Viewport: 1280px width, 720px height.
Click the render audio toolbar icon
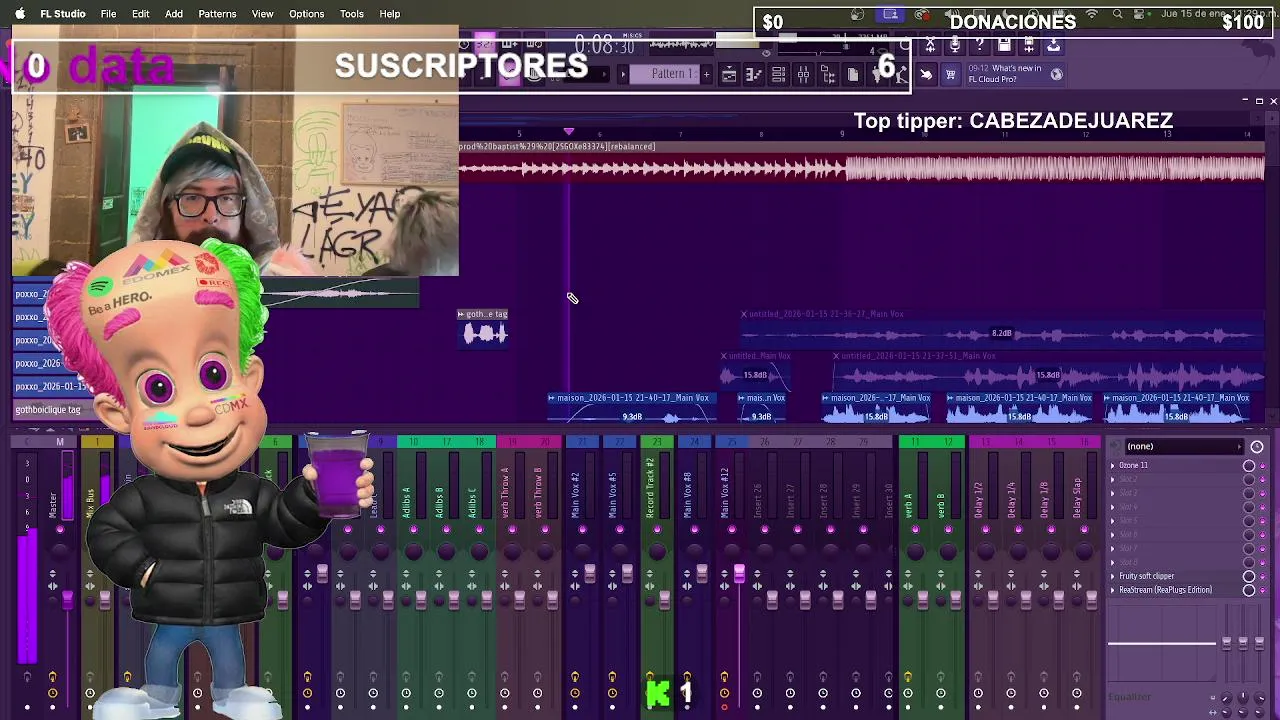pyautogui.click(x=1028, y=45)
